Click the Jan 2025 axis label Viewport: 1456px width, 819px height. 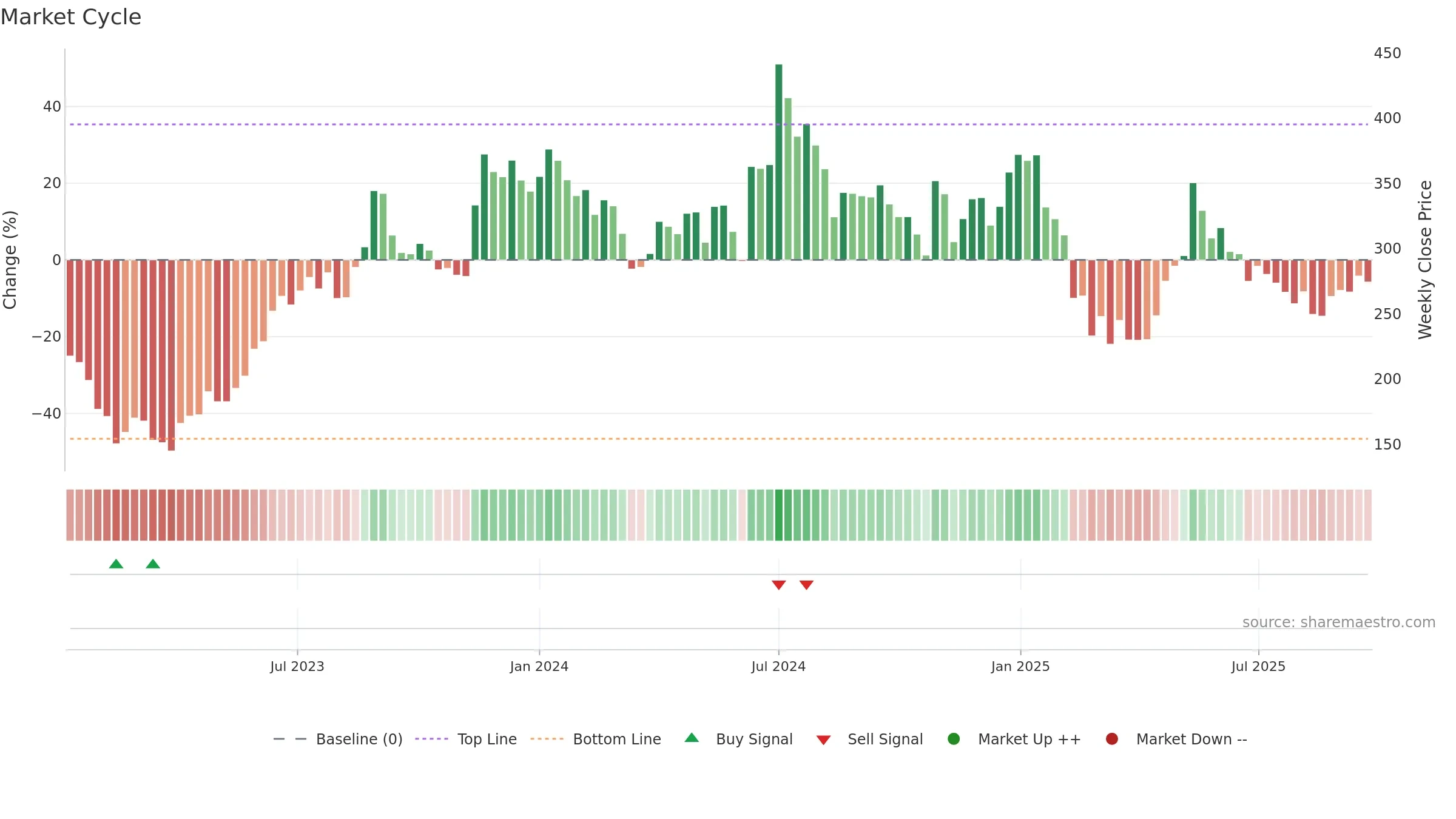click(x=1020, y=667)
